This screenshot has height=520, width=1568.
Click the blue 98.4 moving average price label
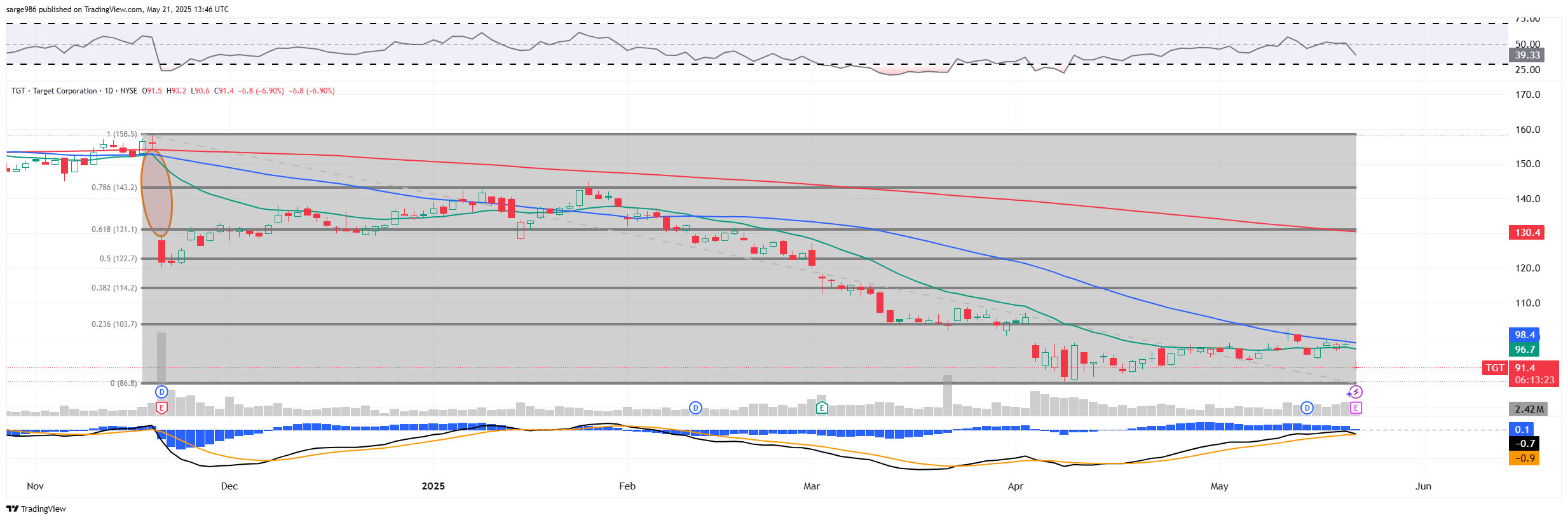click(x=1524, y=335)
